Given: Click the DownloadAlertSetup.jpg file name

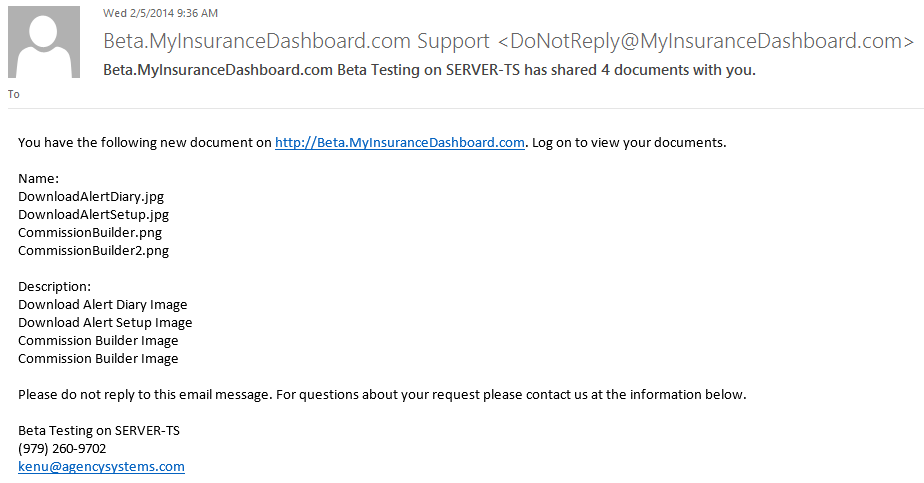Looking at the screenshot, I should [93, 214].
